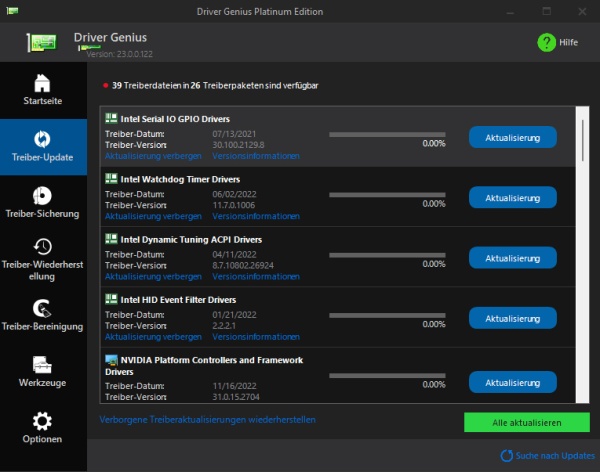The width and height of the screenshot is (600, 472).
Task: Open Versionsinformationen for Intel Dynamic Tuning ACPI
Action: pos(256,276)
